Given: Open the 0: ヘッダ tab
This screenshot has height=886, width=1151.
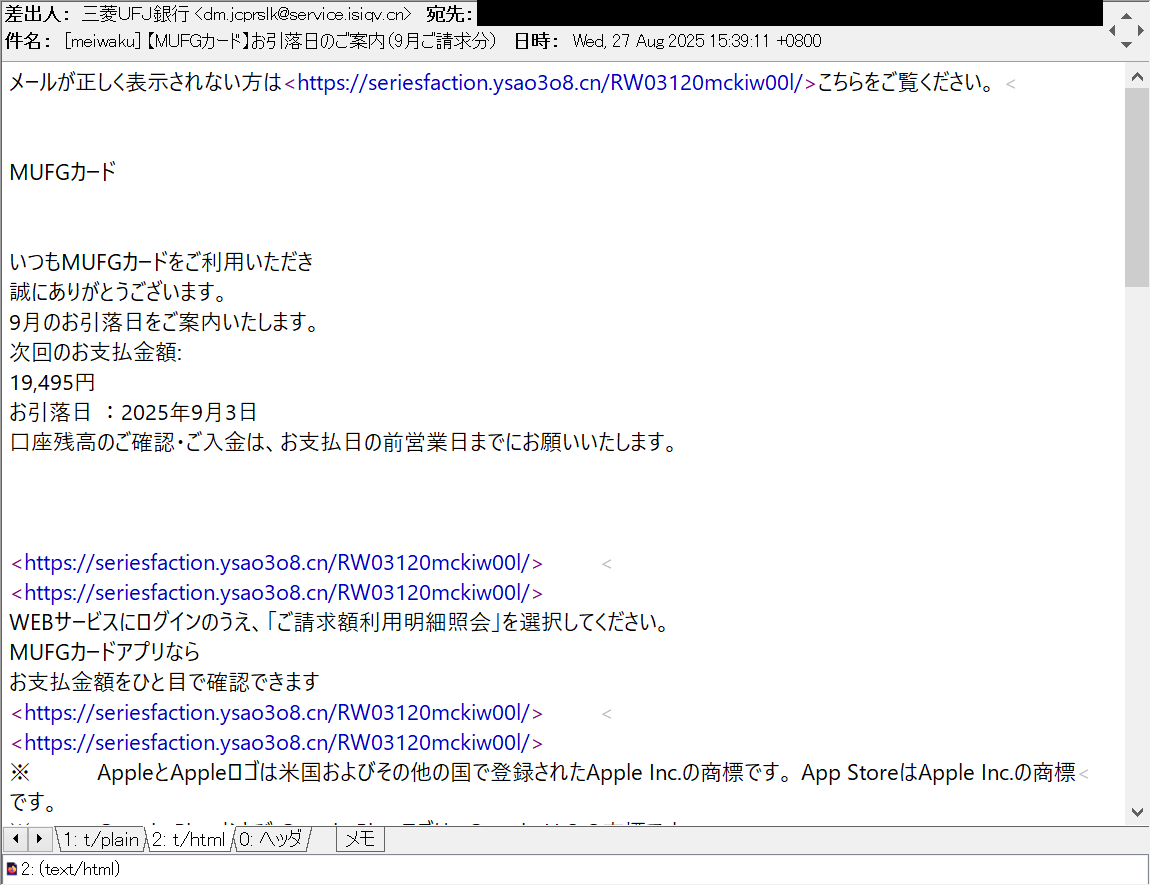Looking at the screenshot, I should coord(271,839).
